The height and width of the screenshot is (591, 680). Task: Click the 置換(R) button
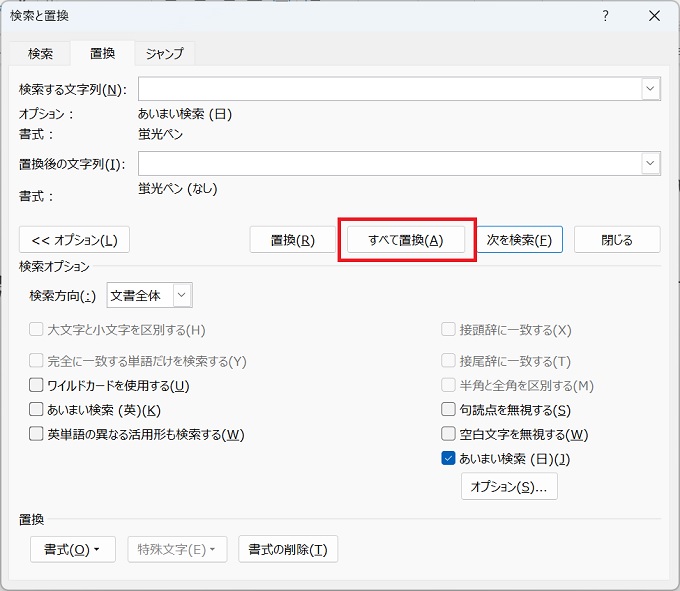pyautogui.click(x=292, y=240)
